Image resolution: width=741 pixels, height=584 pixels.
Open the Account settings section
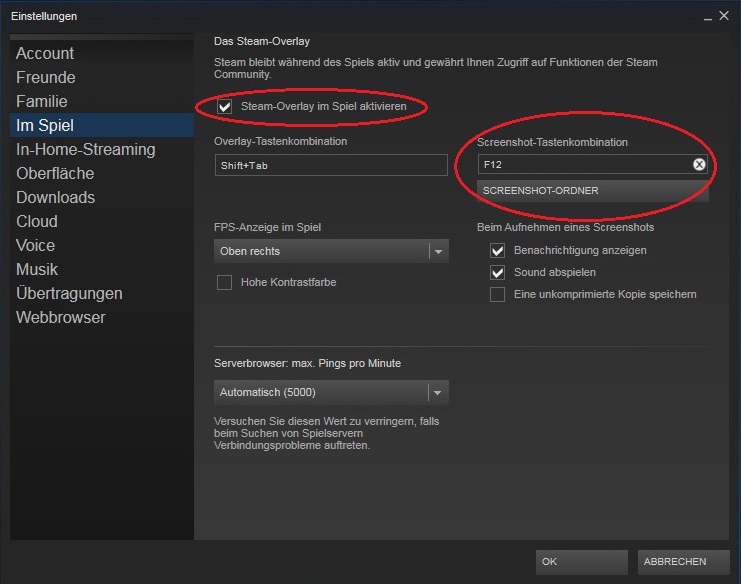pyautogui.click(x=102, y=53)
